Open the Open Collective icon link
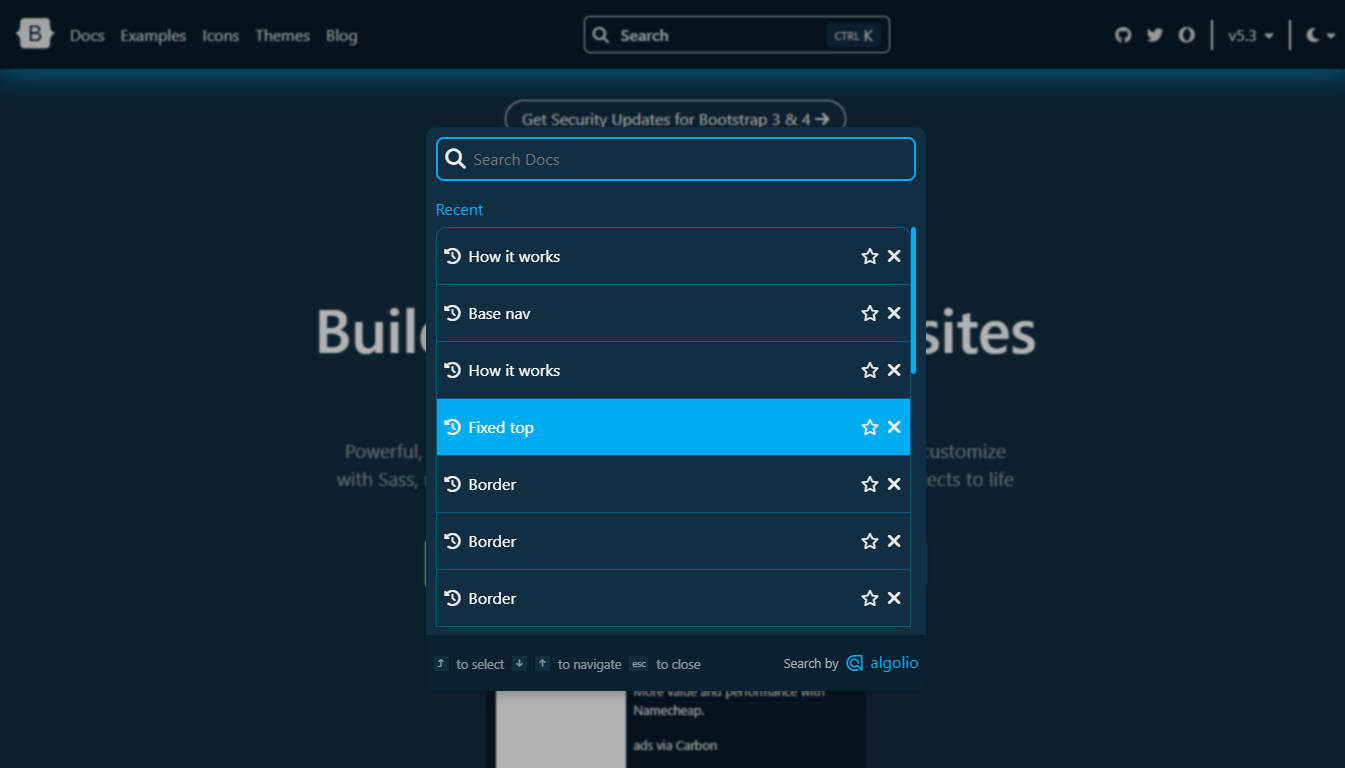1345x768 pixels. 1186,35
